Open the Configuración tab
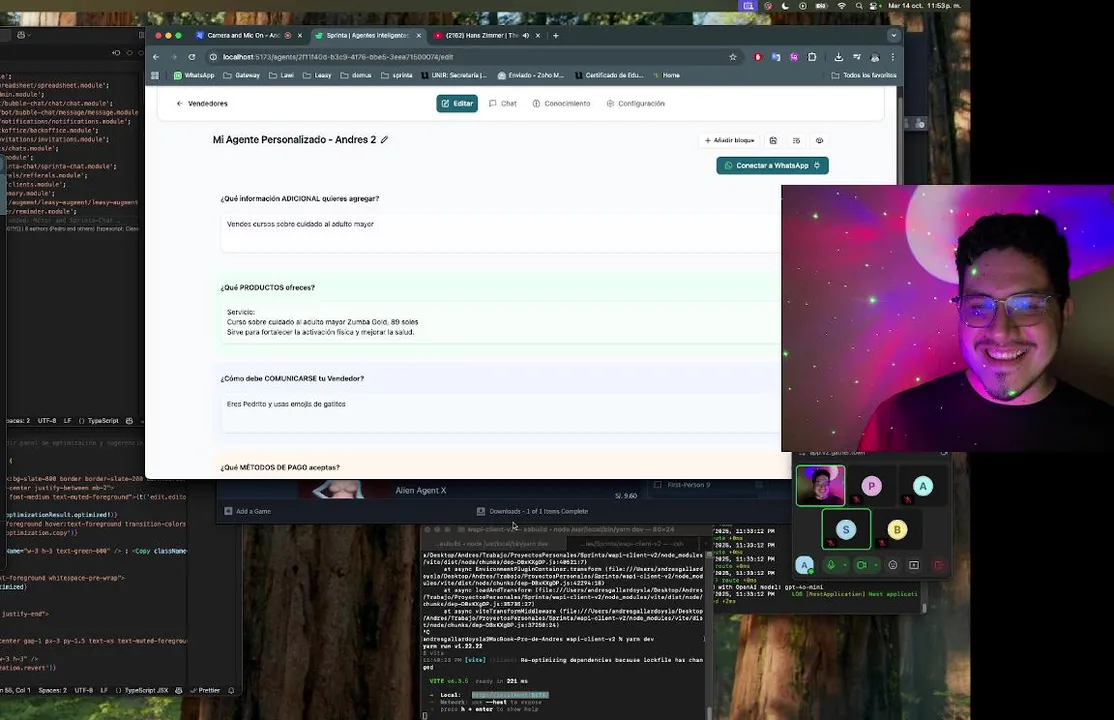Image resolution: width=1114 pixels, height=720 pixels. tap(635, 104)
